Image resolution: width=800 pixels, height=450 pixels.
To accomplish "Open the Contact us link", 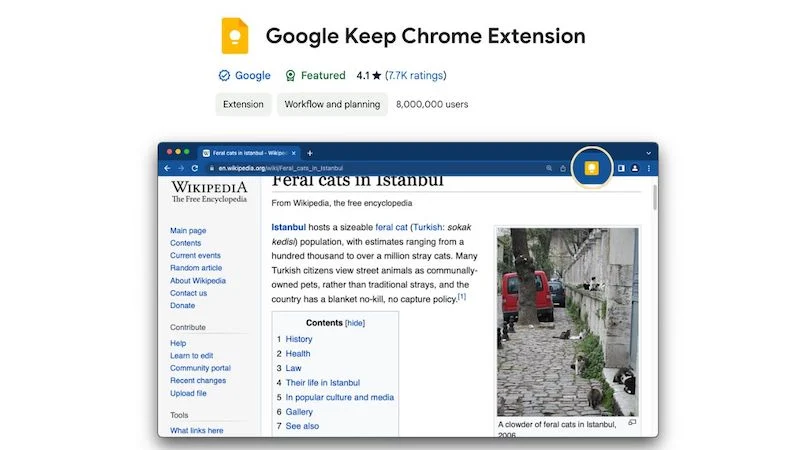I will tap(188, 293).
